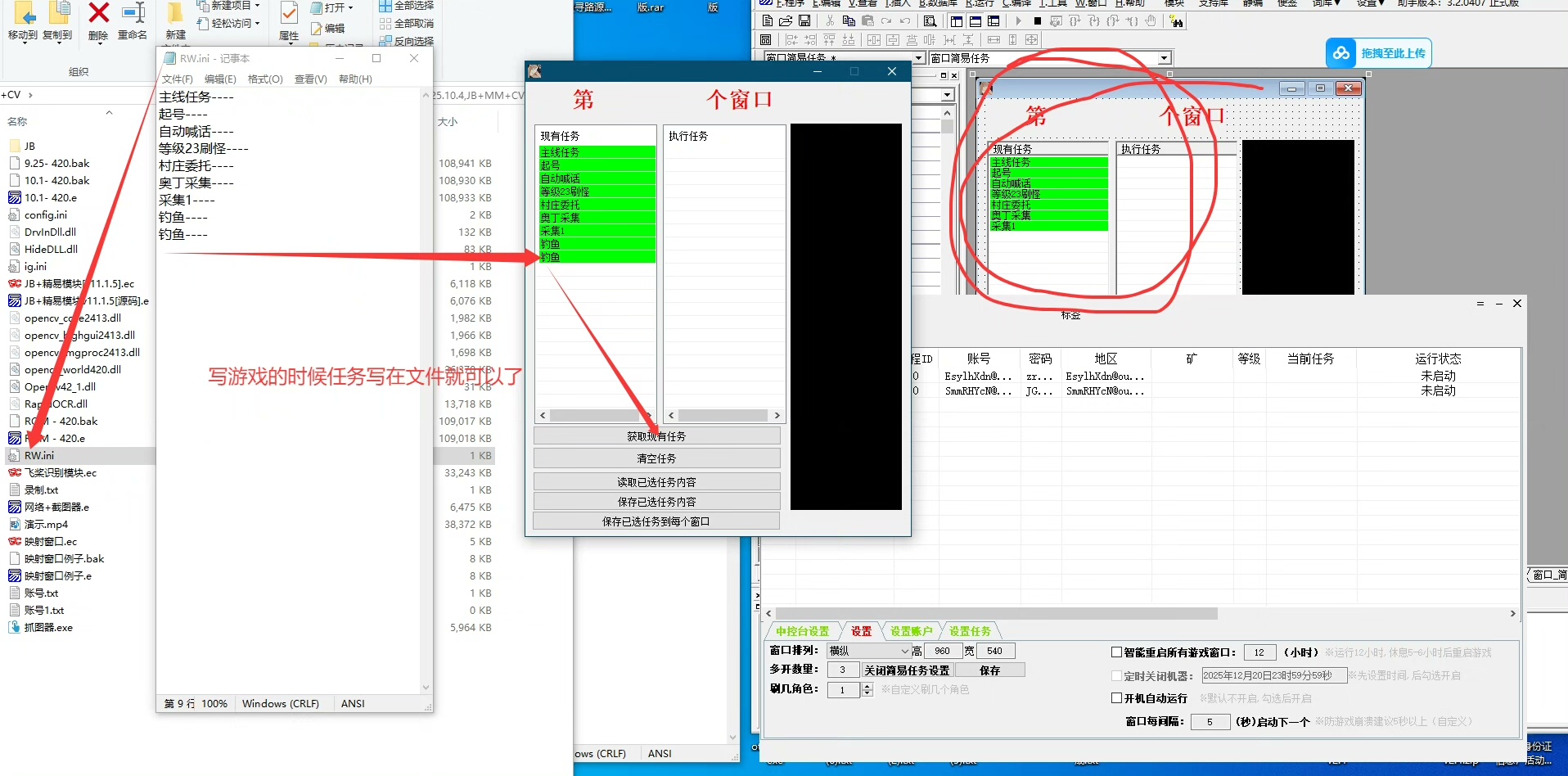Click the 高 input field showing 960
This screenshot has height=776, width=1568.
942,651
